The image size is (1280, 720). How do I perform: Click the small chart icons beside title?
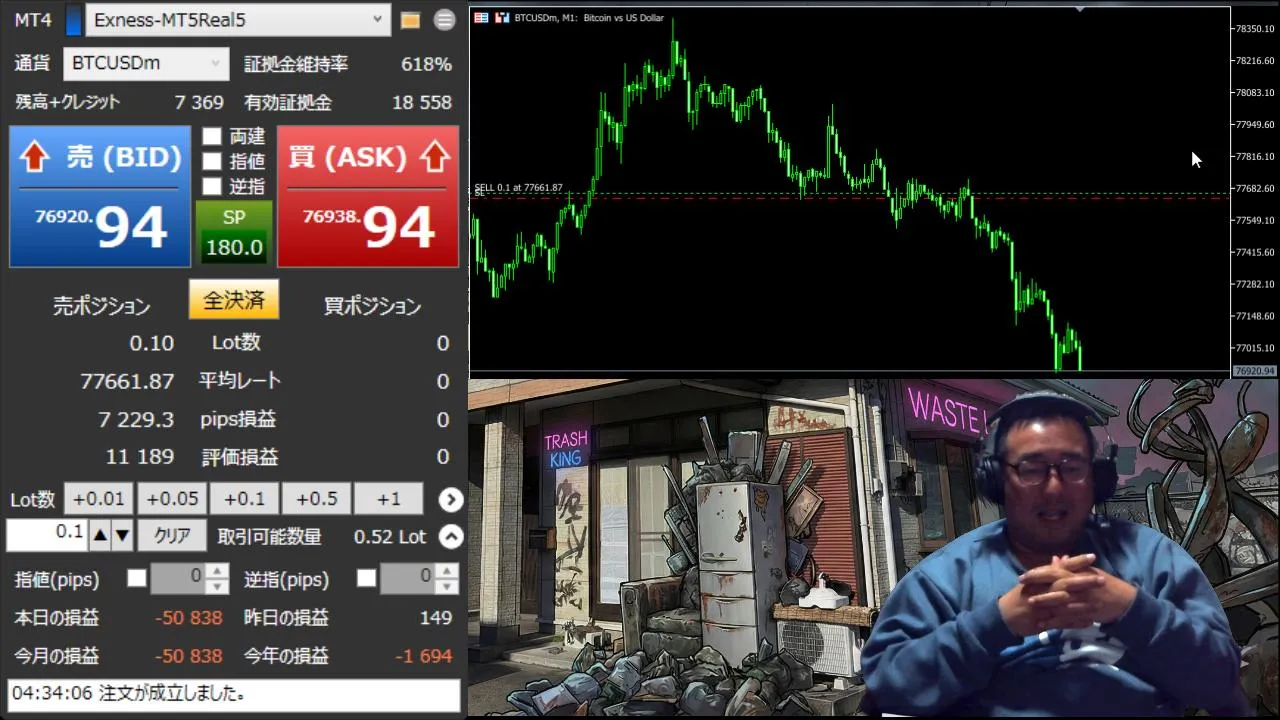tap(492, 18)
